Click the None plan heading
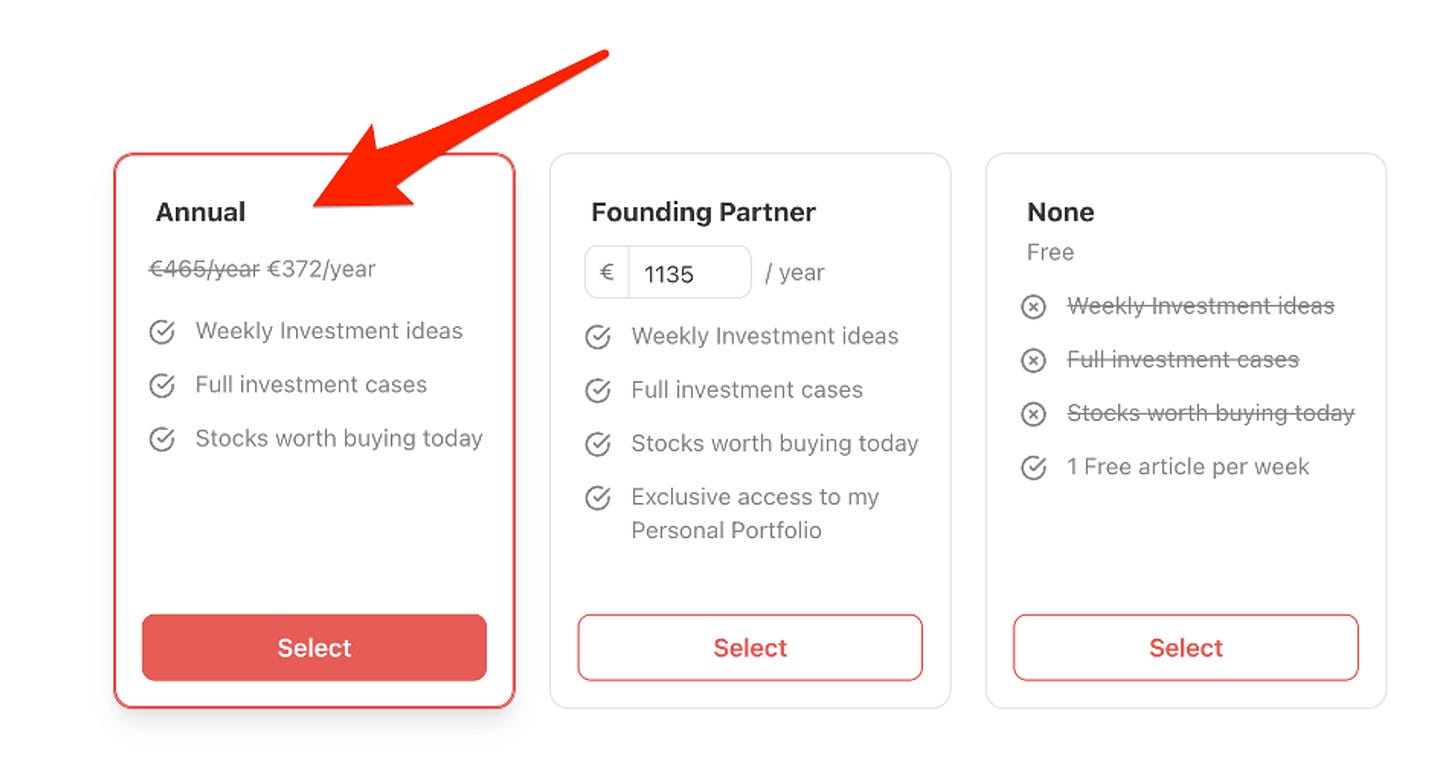This screenshot has height=758, width=1456. 1061,212
